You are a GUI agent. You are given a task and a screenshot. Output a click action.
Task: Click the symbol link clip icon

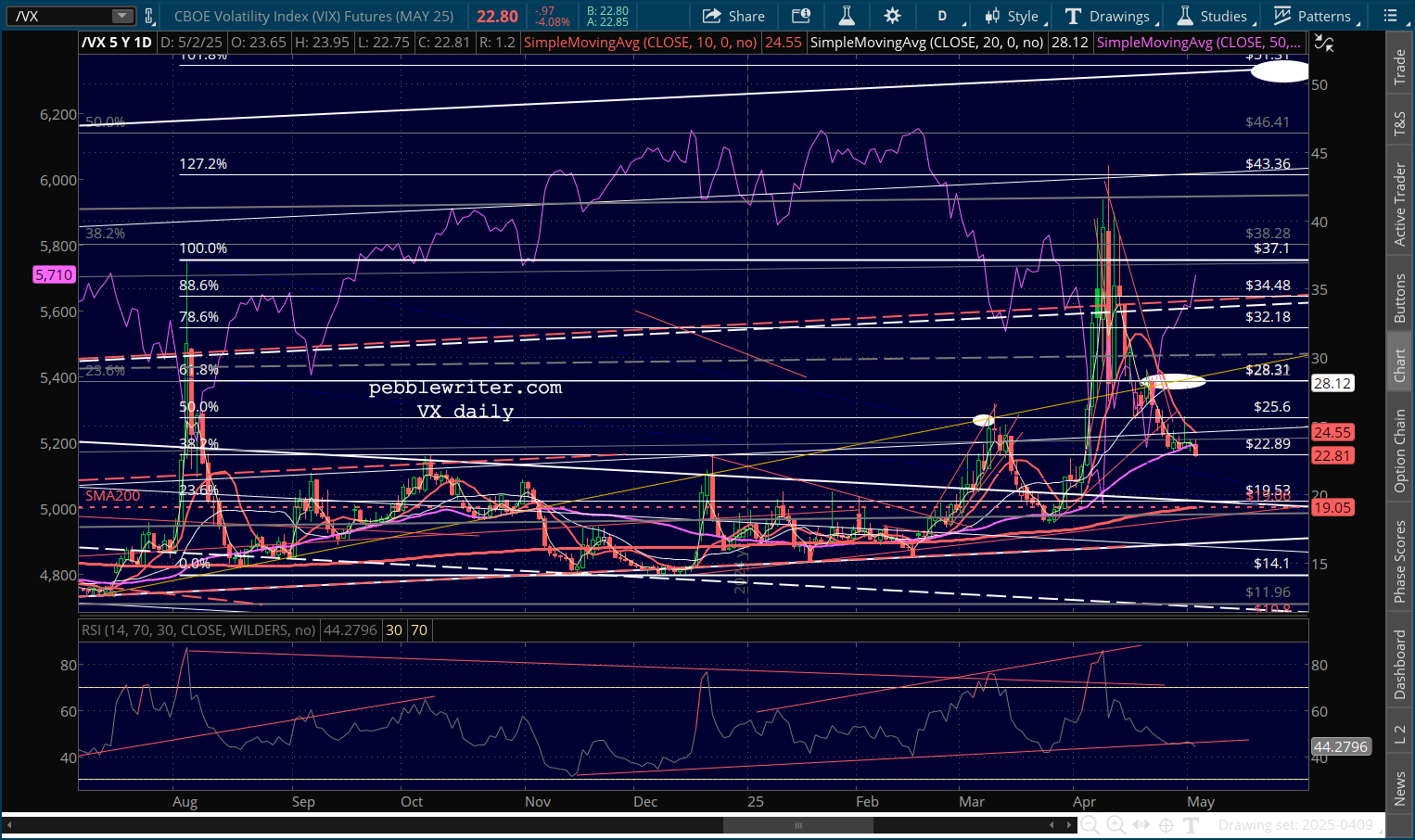(x=148, y=16)
